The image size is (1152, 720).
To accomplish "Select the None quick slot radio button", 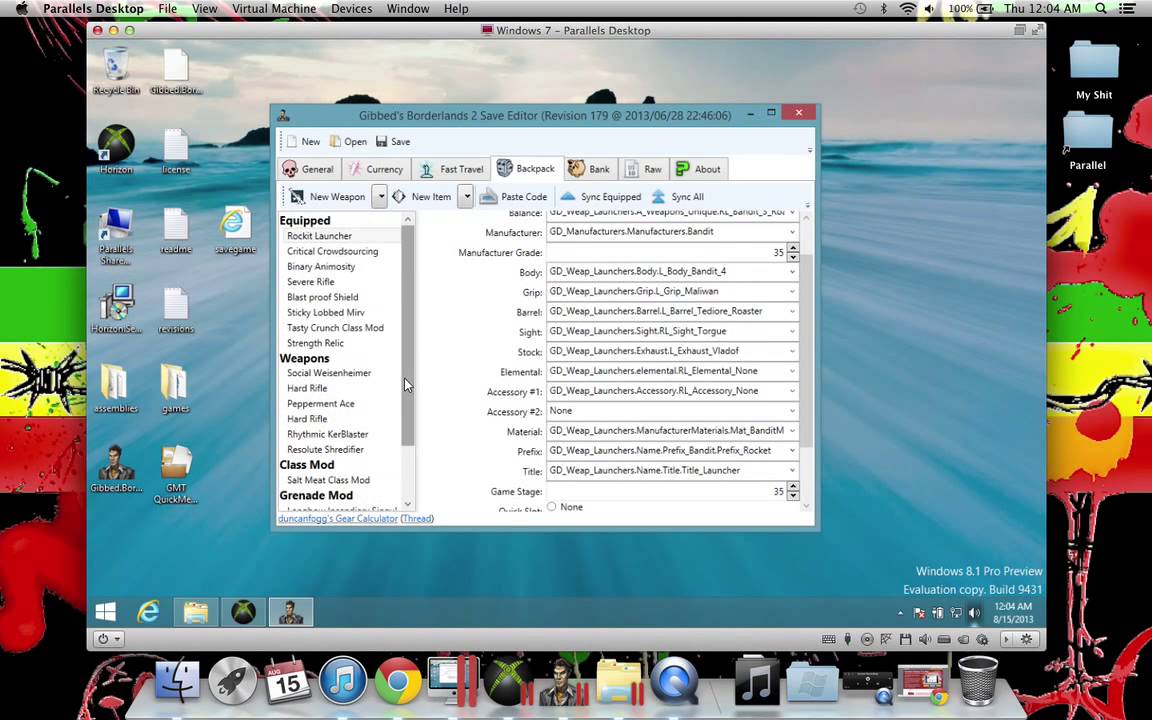I will click(552, 507).
